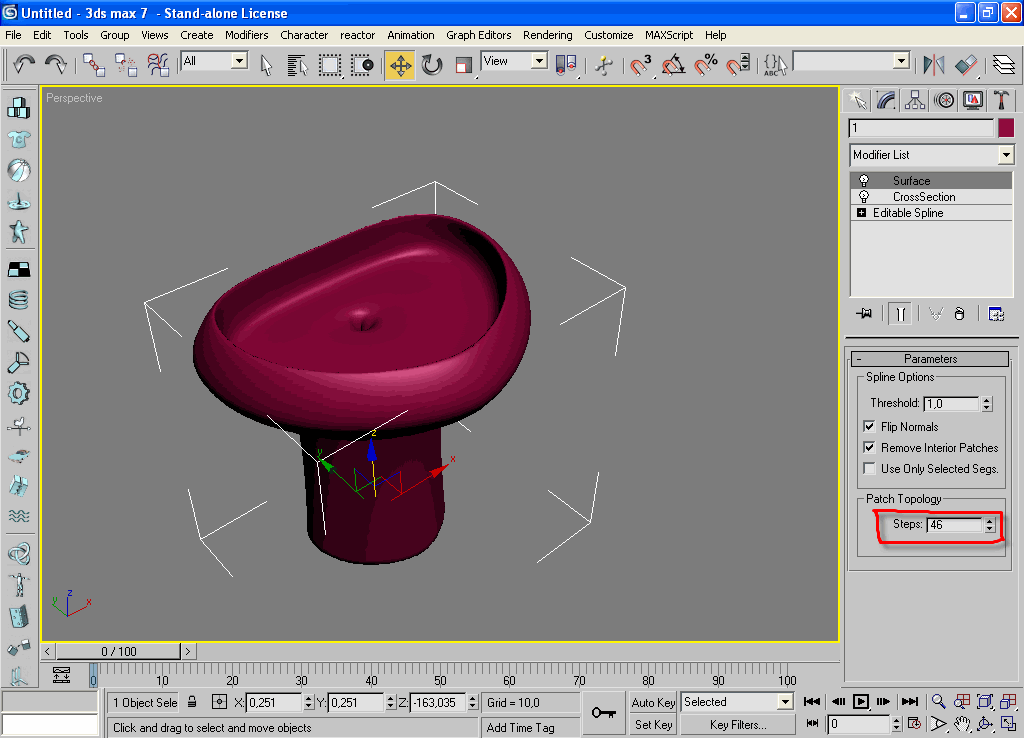Click the Undo arrow icon
This screenshot has height=738, width=1024.
pos(24,66)
